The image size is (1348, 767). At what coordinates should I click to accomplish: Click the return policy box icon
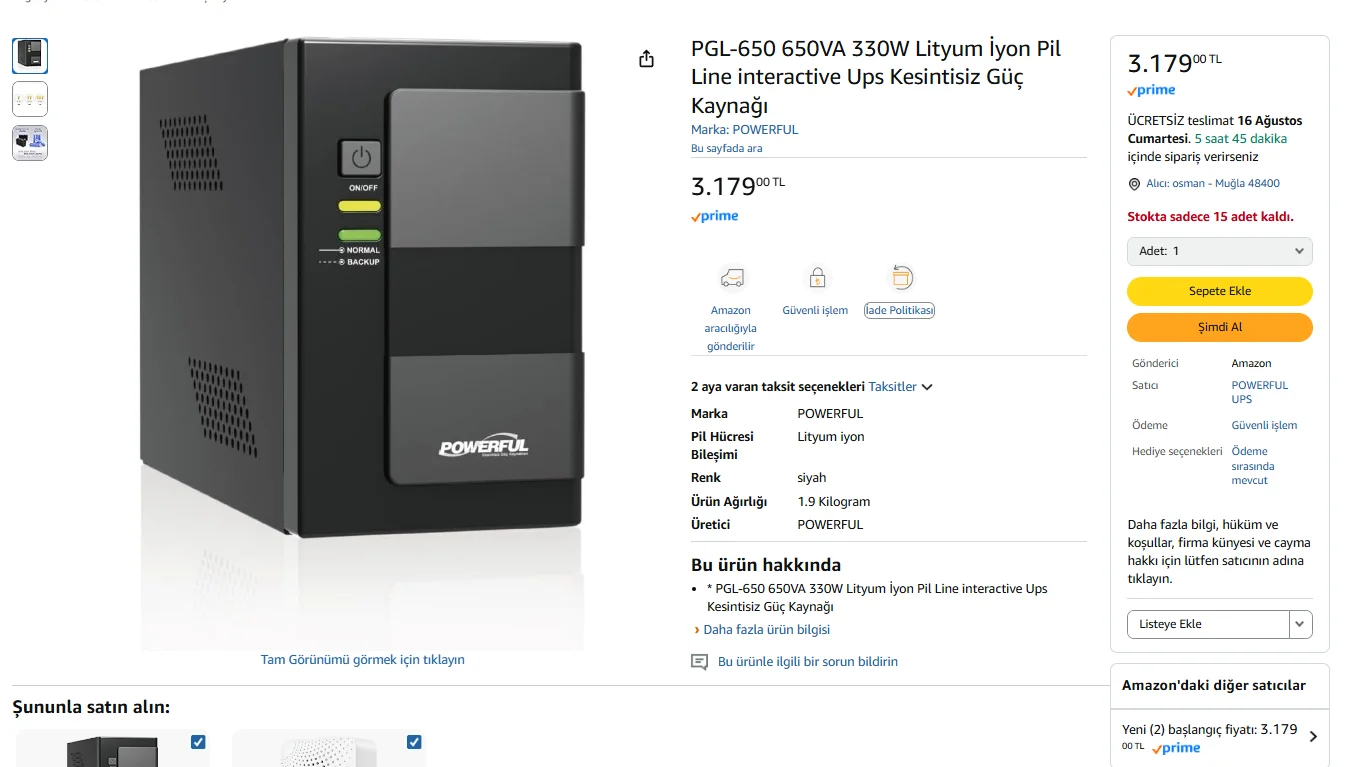pos(900,277)
